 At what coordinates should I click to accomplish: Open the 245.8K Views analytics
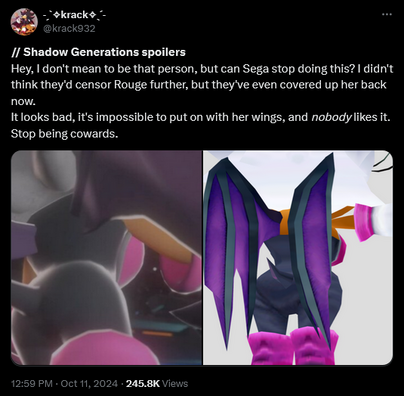click(157, 383)
